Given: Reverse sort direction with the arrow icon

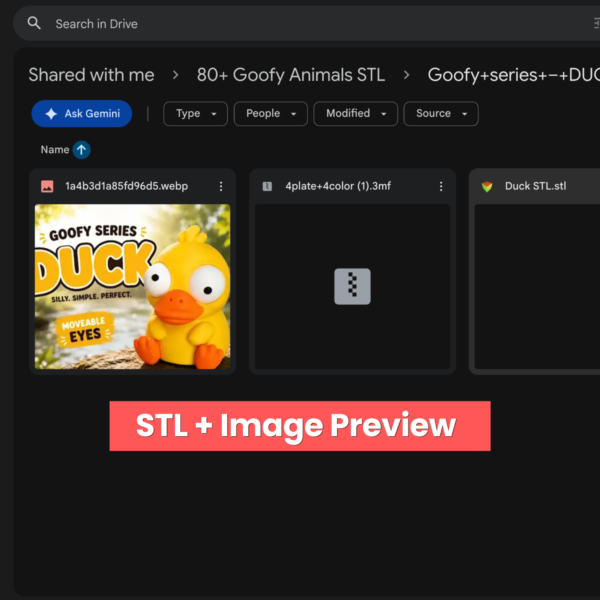Looking at the screenshot, I should point(82,150).
